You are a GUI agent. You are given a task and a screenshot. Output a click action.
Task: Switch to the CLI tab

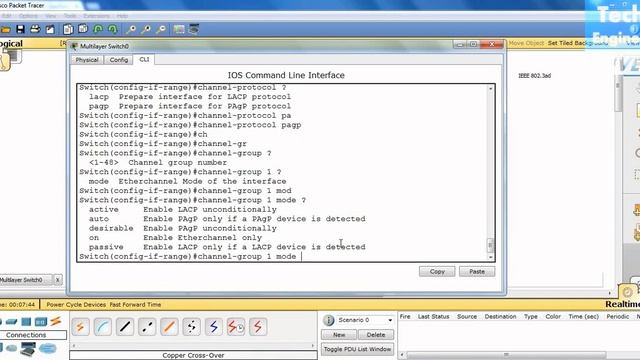coord(144,59)
